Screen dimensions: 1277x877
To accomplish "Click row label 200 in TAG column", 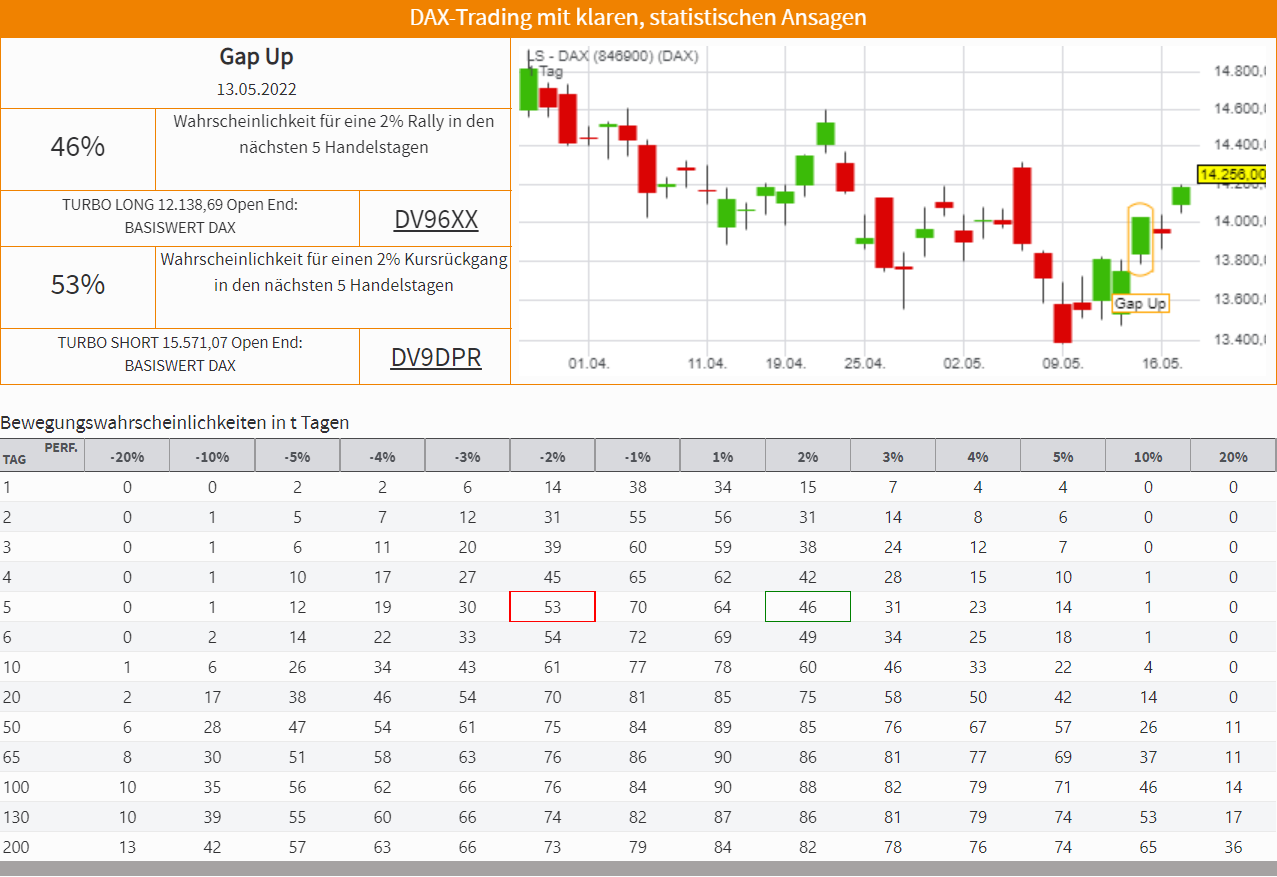I will pos(16,847).
